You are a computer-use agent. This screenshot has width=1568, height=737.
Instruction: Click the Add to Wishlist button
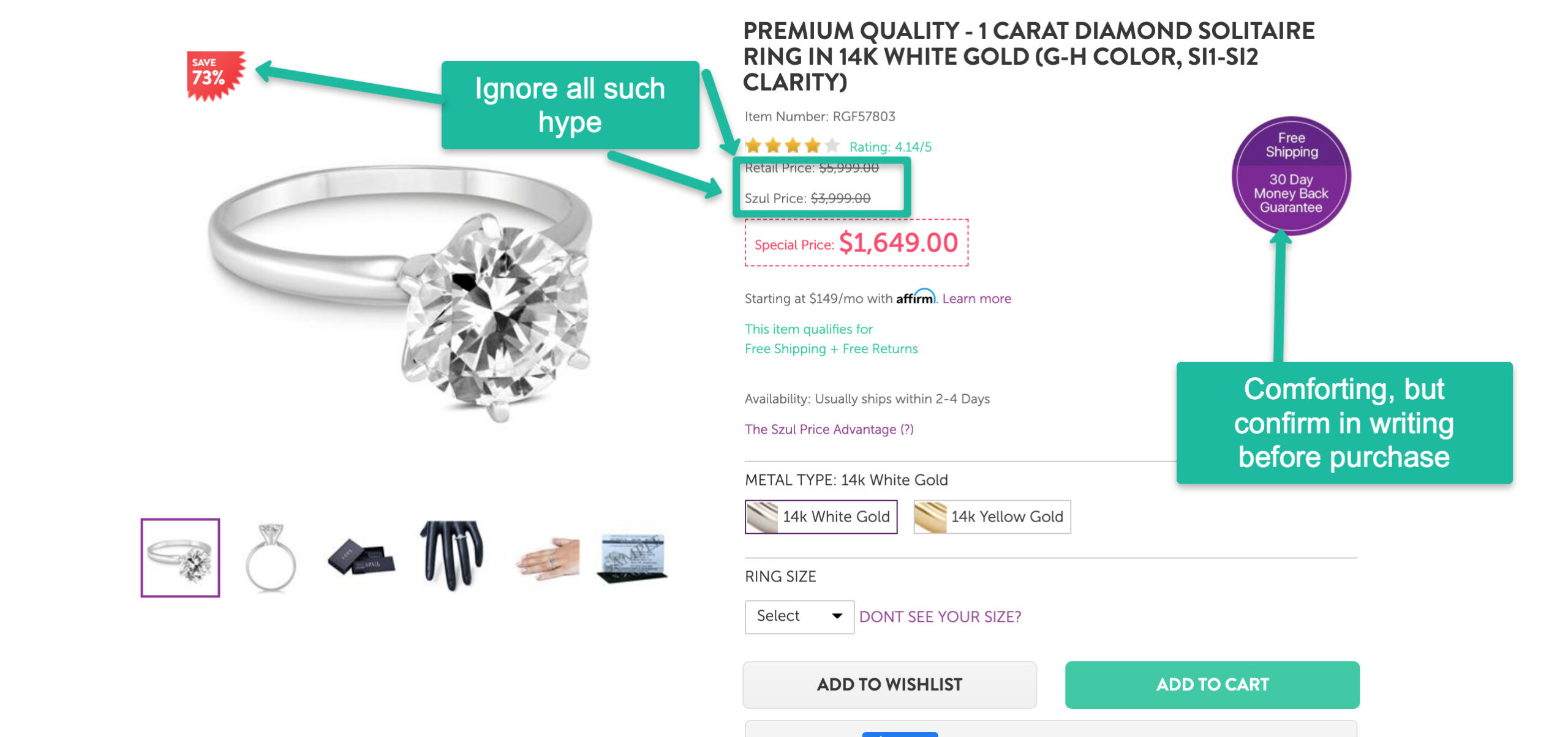point(889,684)
